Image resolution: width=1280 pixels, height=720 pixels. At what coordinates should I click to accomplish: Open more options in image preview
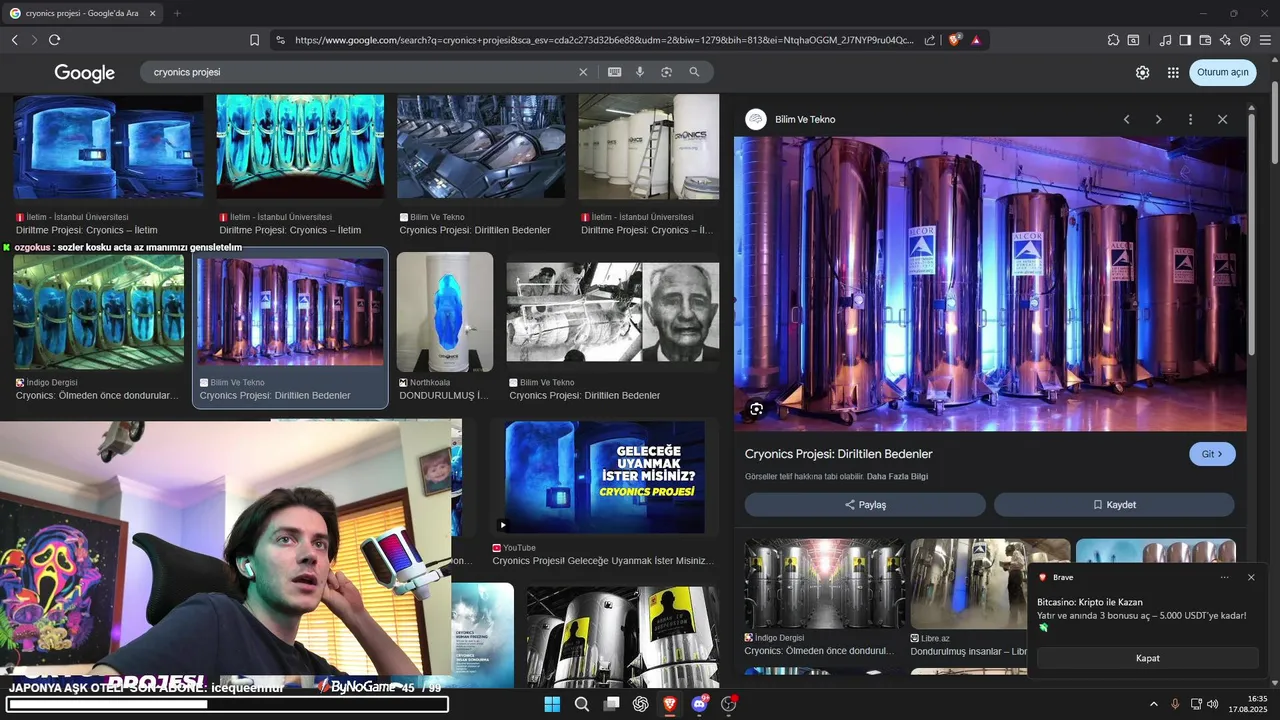point(1190,119)
